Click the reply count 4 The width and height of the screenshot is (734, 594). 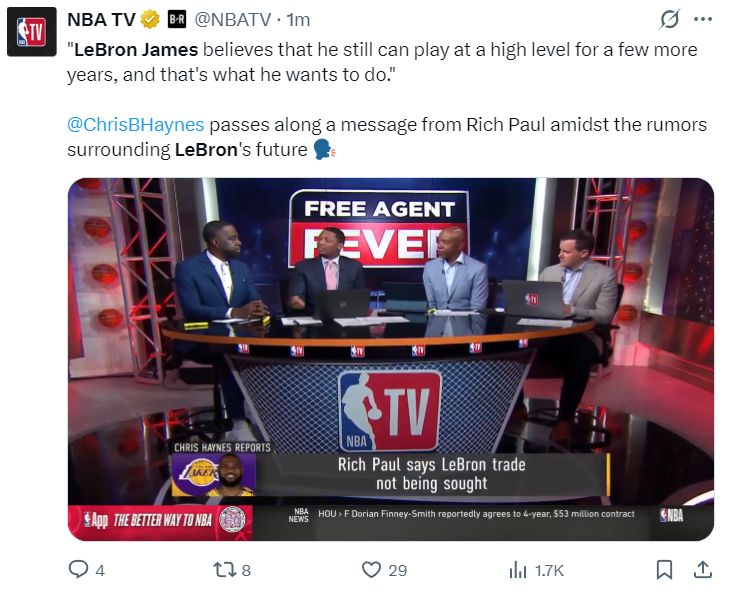pyautogui.click(x=100, y=571)
